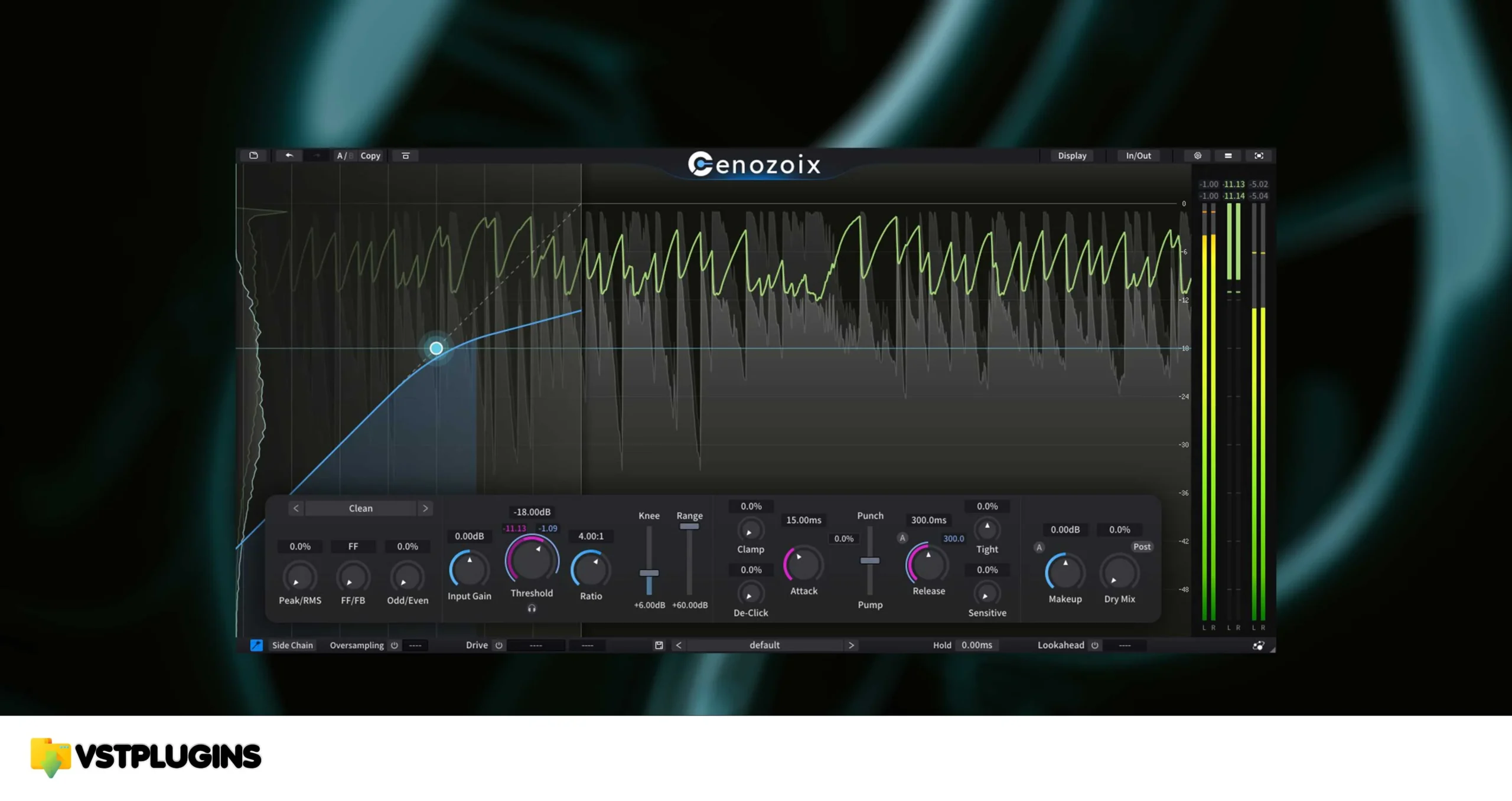Click the Peak/RMS knob

(299, 577)
